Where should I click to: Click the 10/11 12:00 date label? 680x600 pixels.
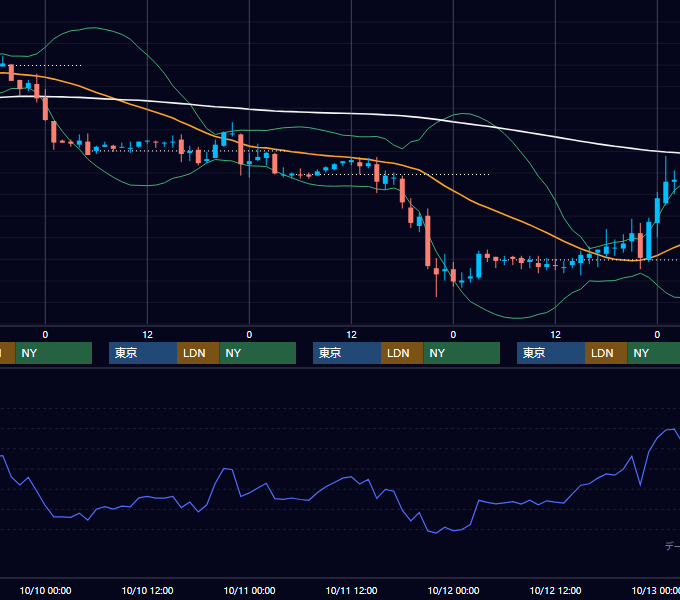pos(351,590)
